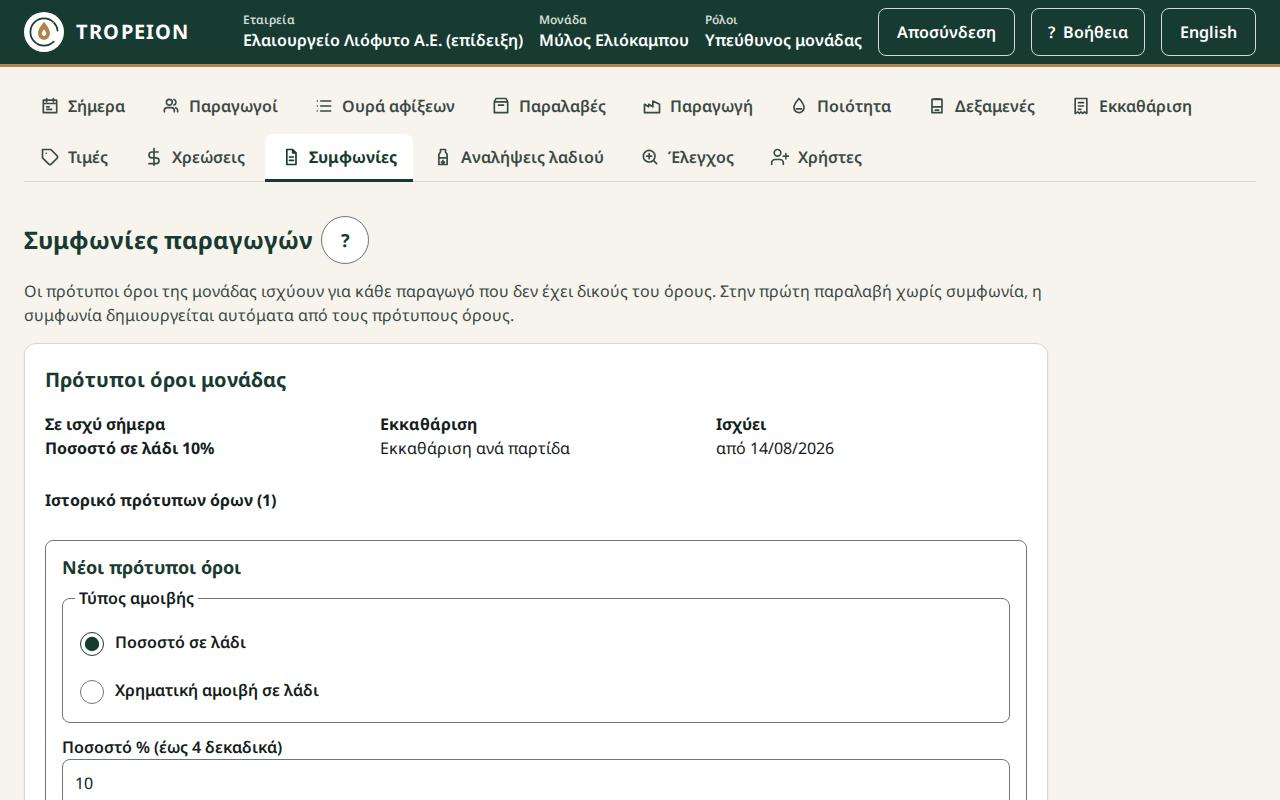The width and height of the screenshot is (1280, 800).
Task: Click the Εκκαθάριση receipt icon
Action: tap(1081, 106)
